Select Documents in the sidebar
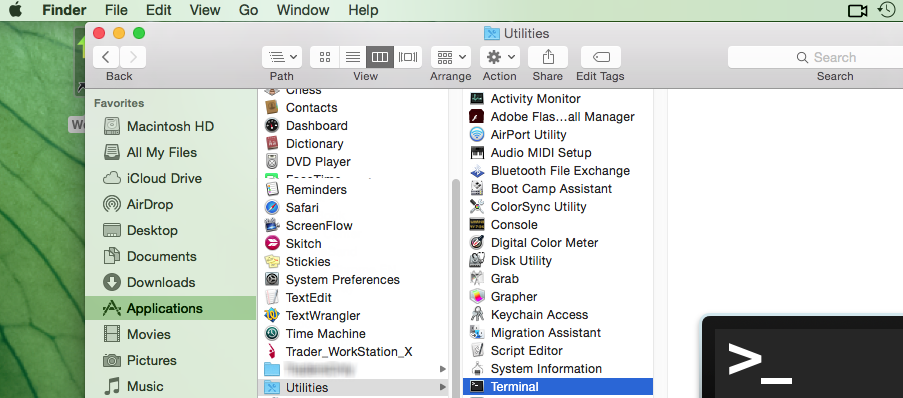 click(x=170, y=256)
